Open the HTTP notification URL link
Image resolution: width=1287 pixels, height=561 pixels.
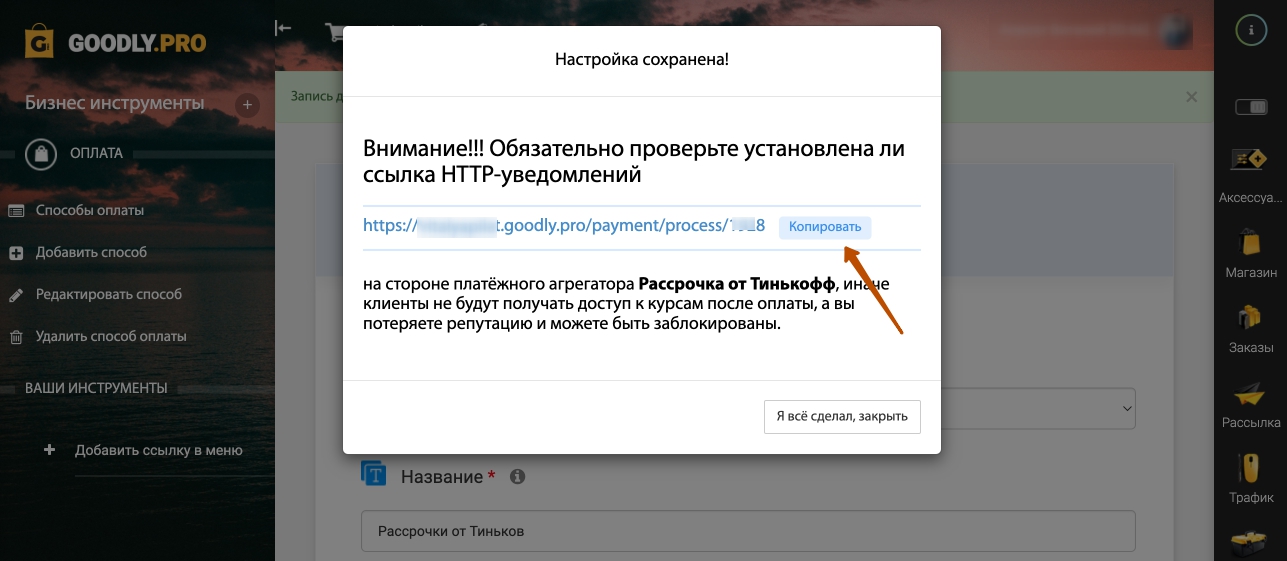(564, 226)
